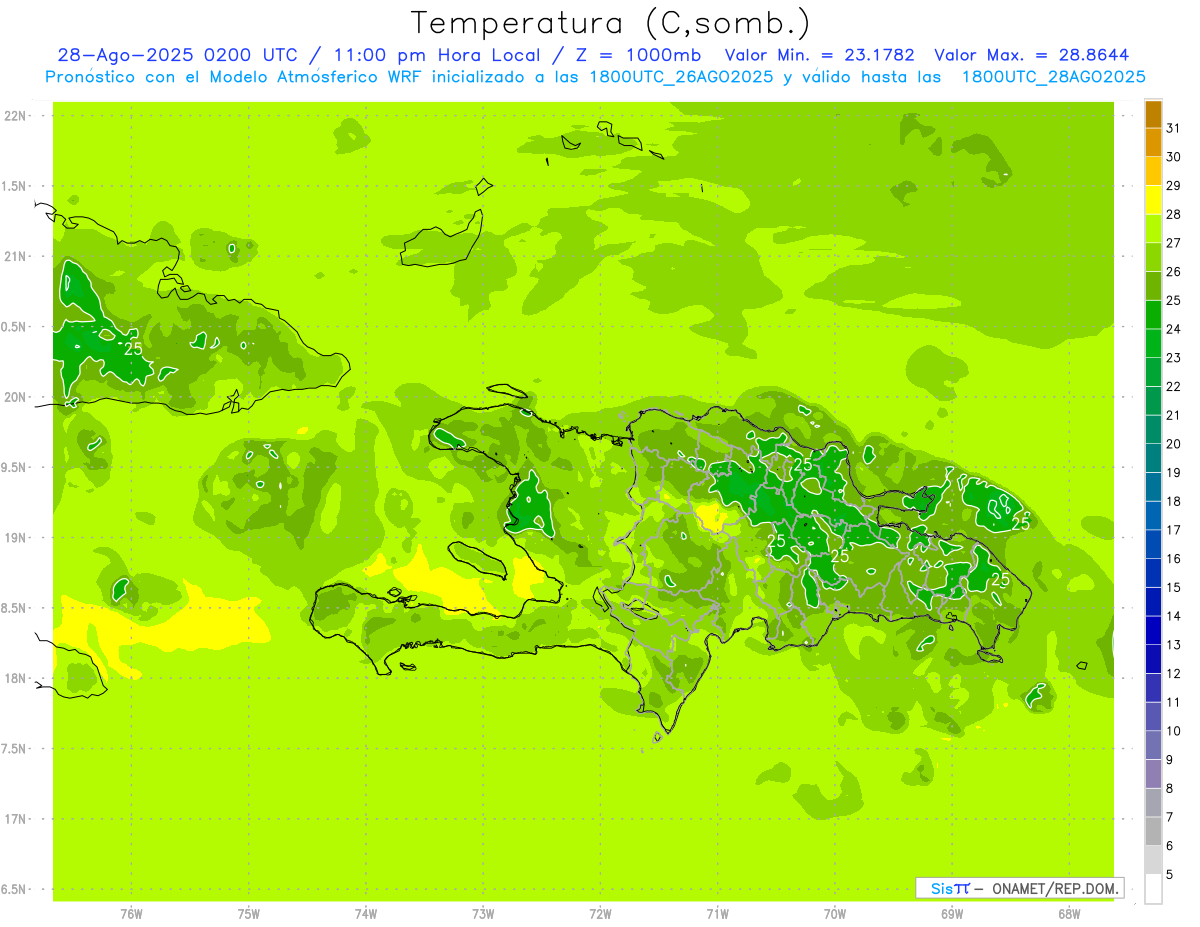Screen dimensions: 1200x927
Task: Click the '69W' longitude axis label
Action: point(952,914)
